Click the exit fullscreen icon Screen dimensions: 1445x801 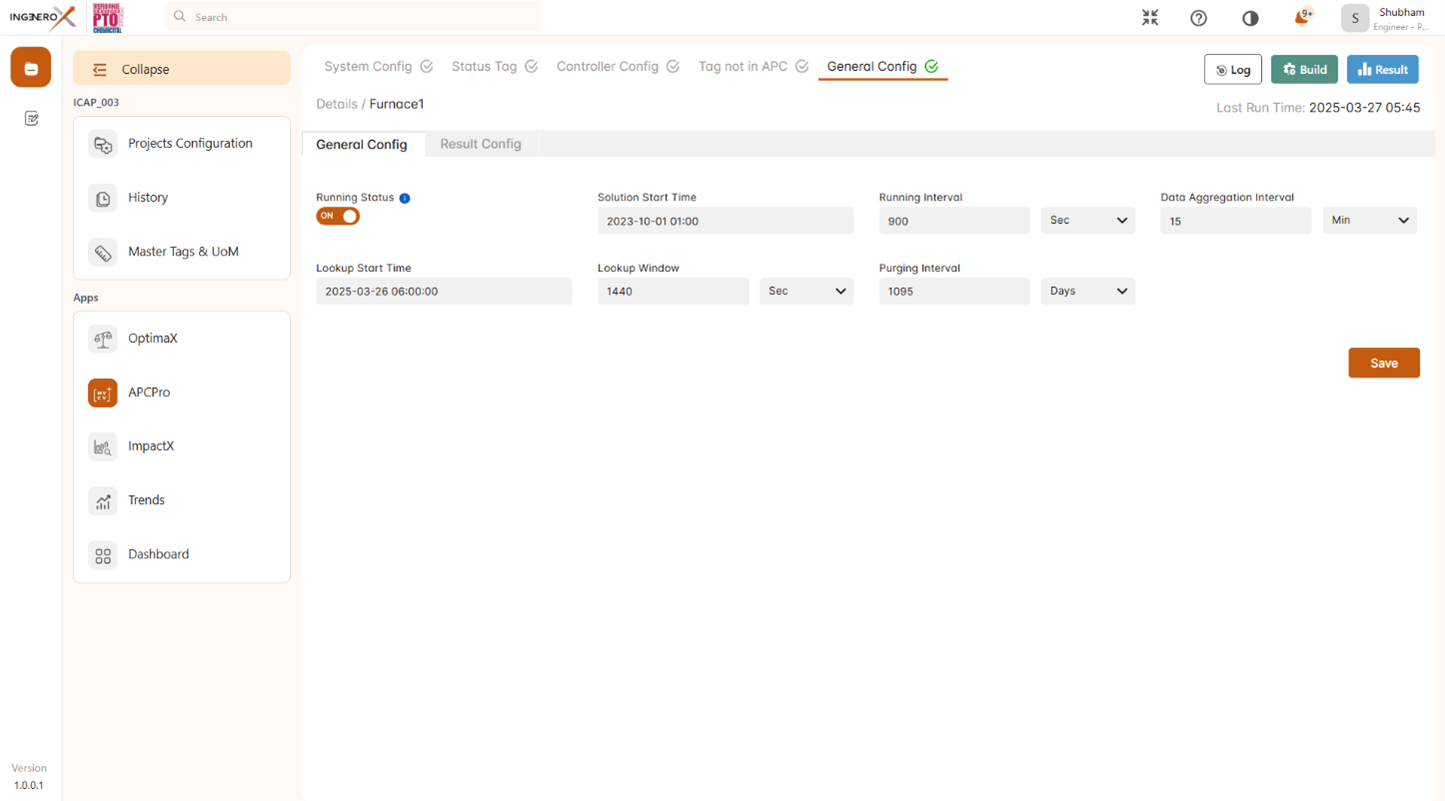point(1150,18)
